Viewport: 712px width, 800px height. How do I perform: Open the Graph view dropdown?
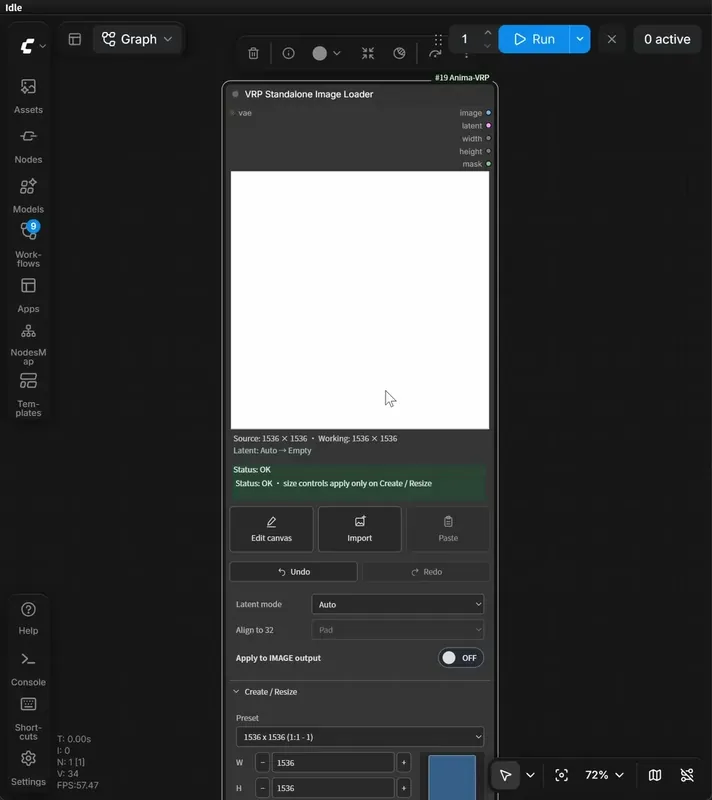click(x=137, y=39)
